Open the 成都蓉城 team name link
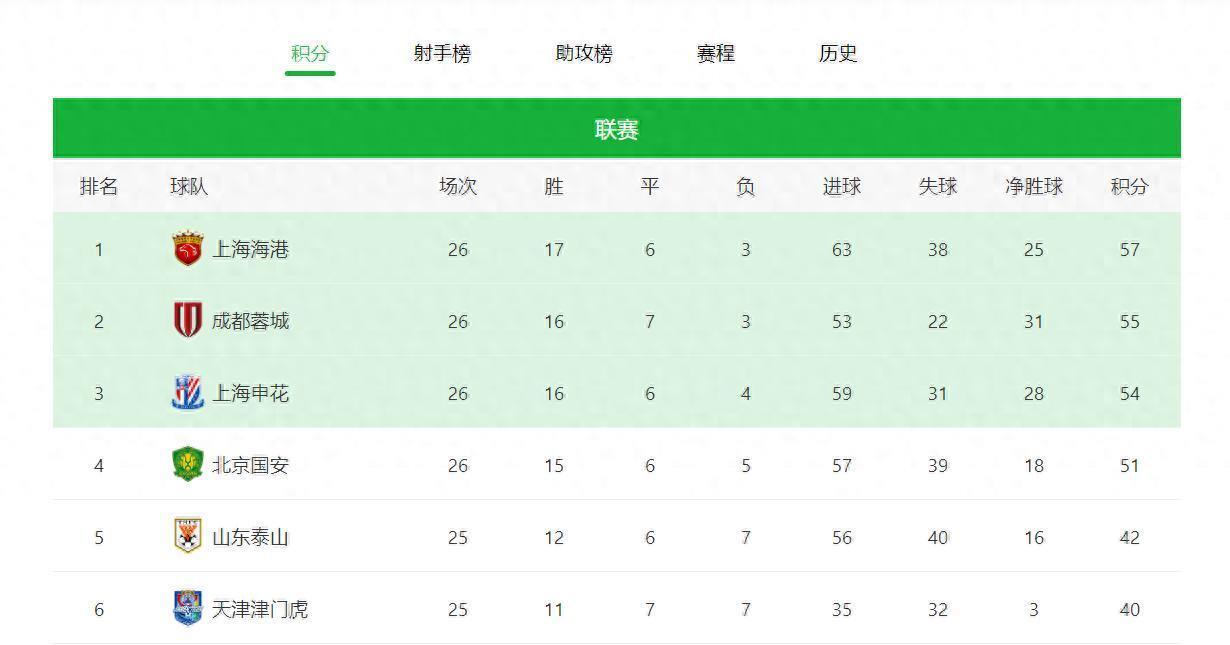Screen dimensions: 1230x645 pyautogui.click(x=250, y=321)
